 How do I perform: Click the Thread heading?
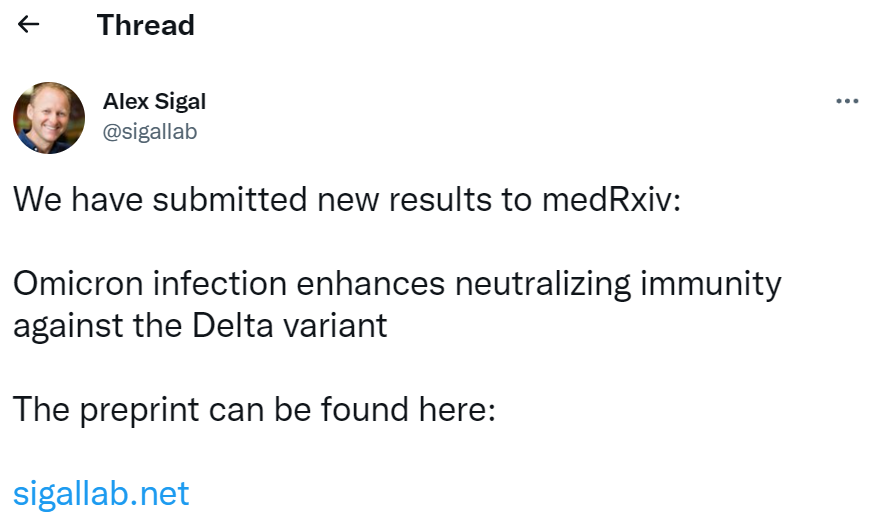(146, 25)
